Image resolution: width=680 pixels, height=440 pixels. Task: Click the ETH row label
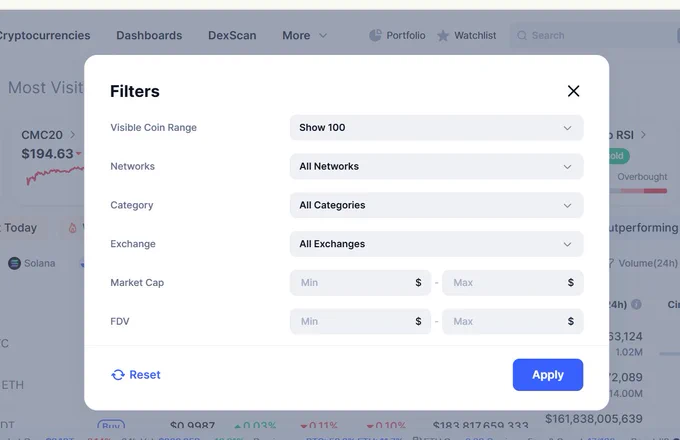click(x=12, y=385)
